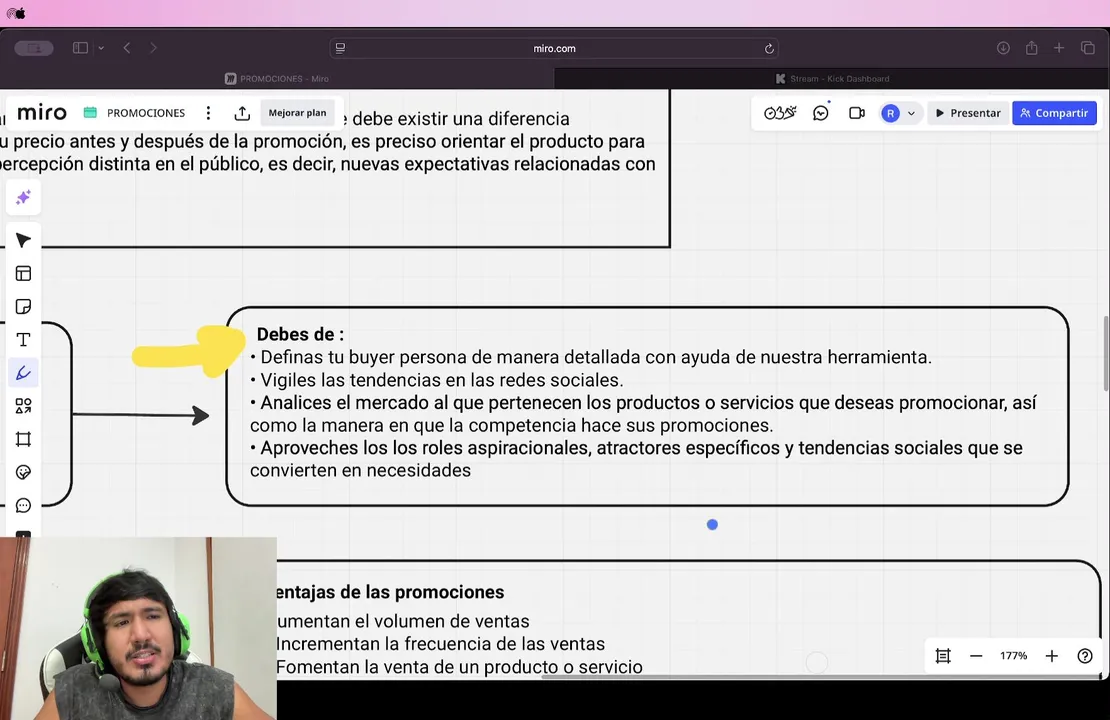
Task: Zoom in with the plus button
Action: (1051, 656)
